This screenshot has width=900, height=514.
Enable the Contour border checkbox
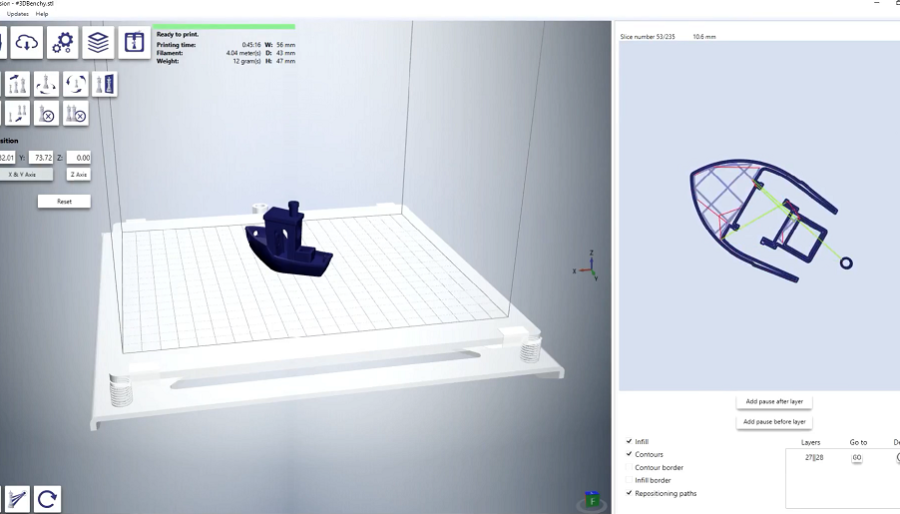point(629,467)
